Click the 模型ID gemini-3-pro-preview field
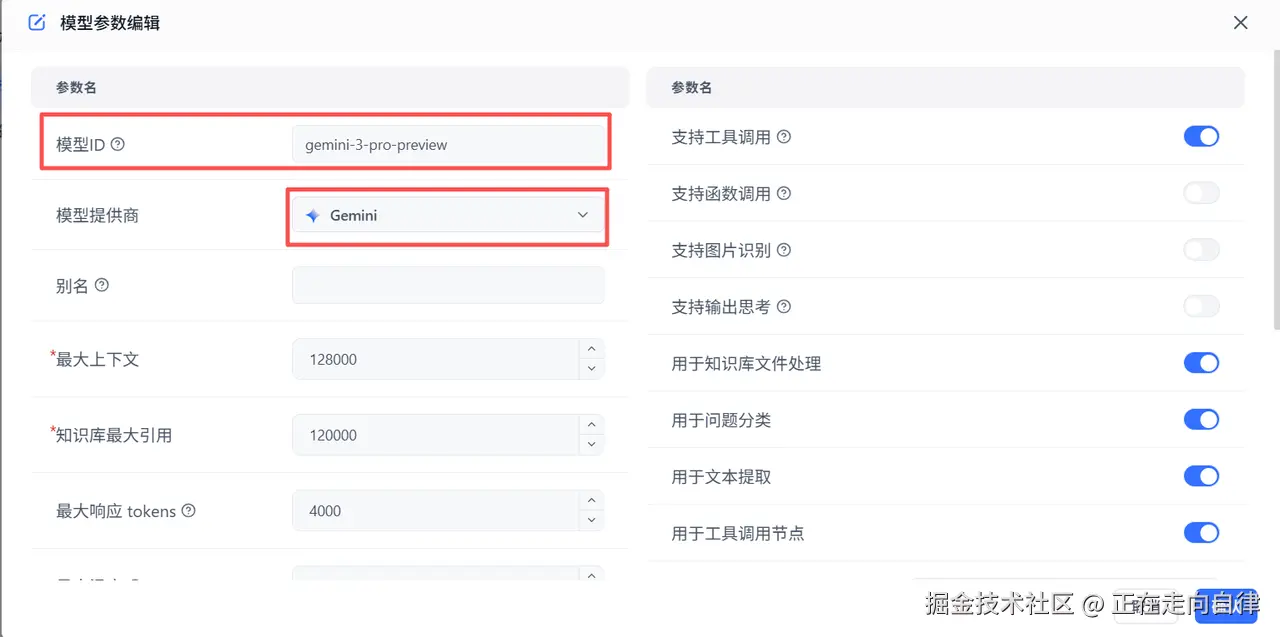The image size is (1280, 637). coord(447,145)
